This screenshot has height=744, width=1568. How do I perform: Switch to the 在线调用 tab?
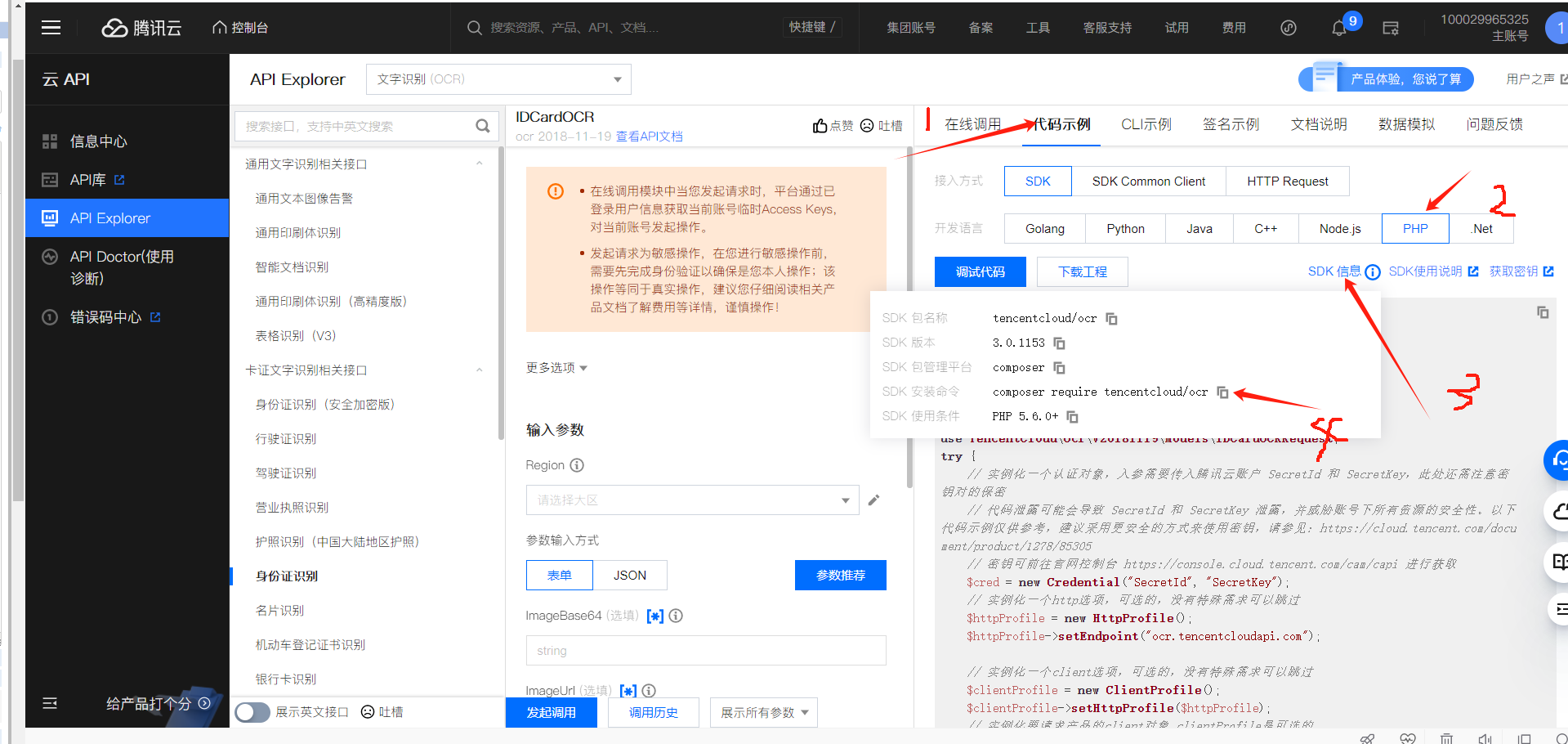point(972,124)
